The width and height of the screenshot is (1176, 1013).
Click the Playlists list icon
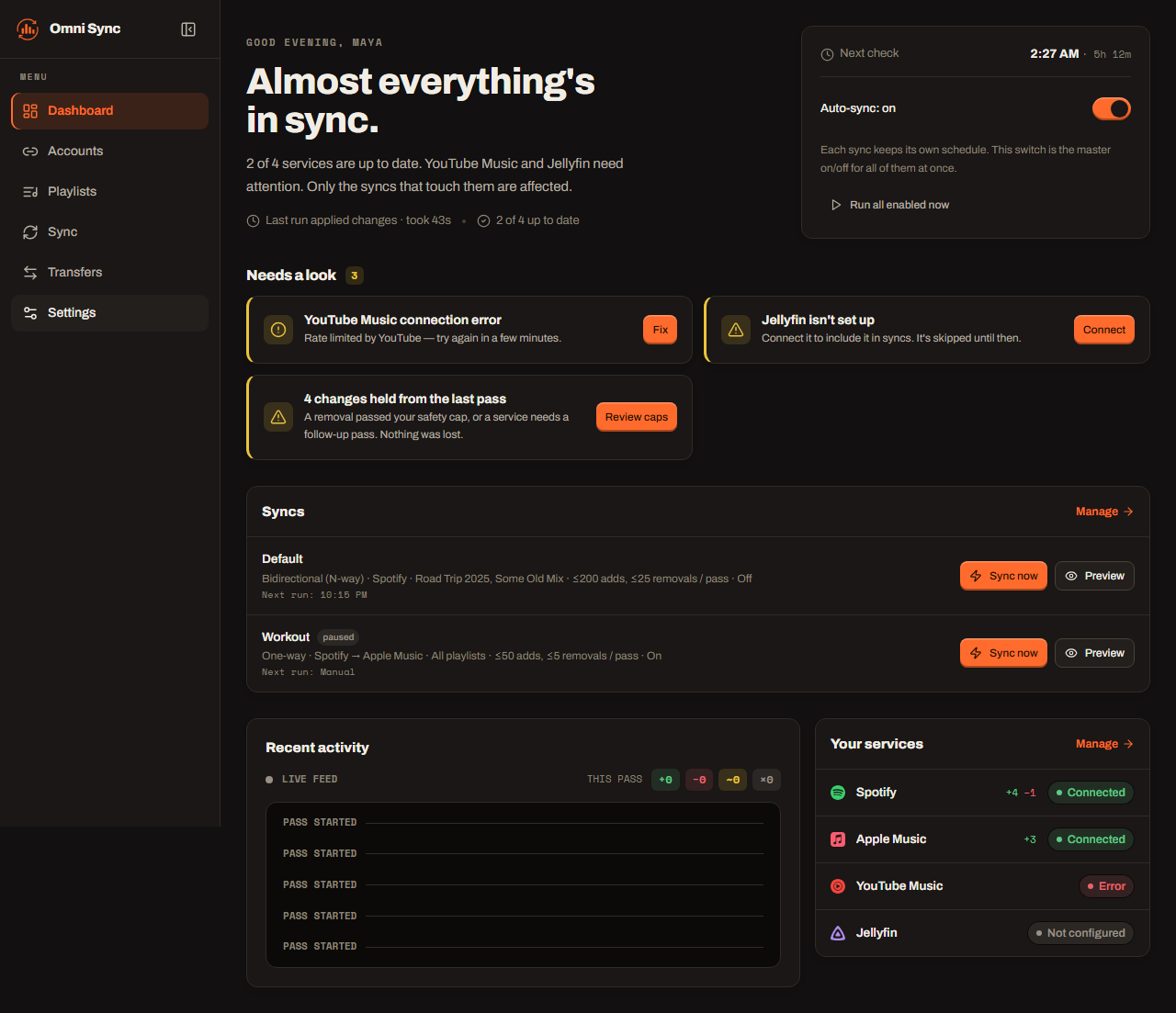pyautogui.click(x=30, y=192)
